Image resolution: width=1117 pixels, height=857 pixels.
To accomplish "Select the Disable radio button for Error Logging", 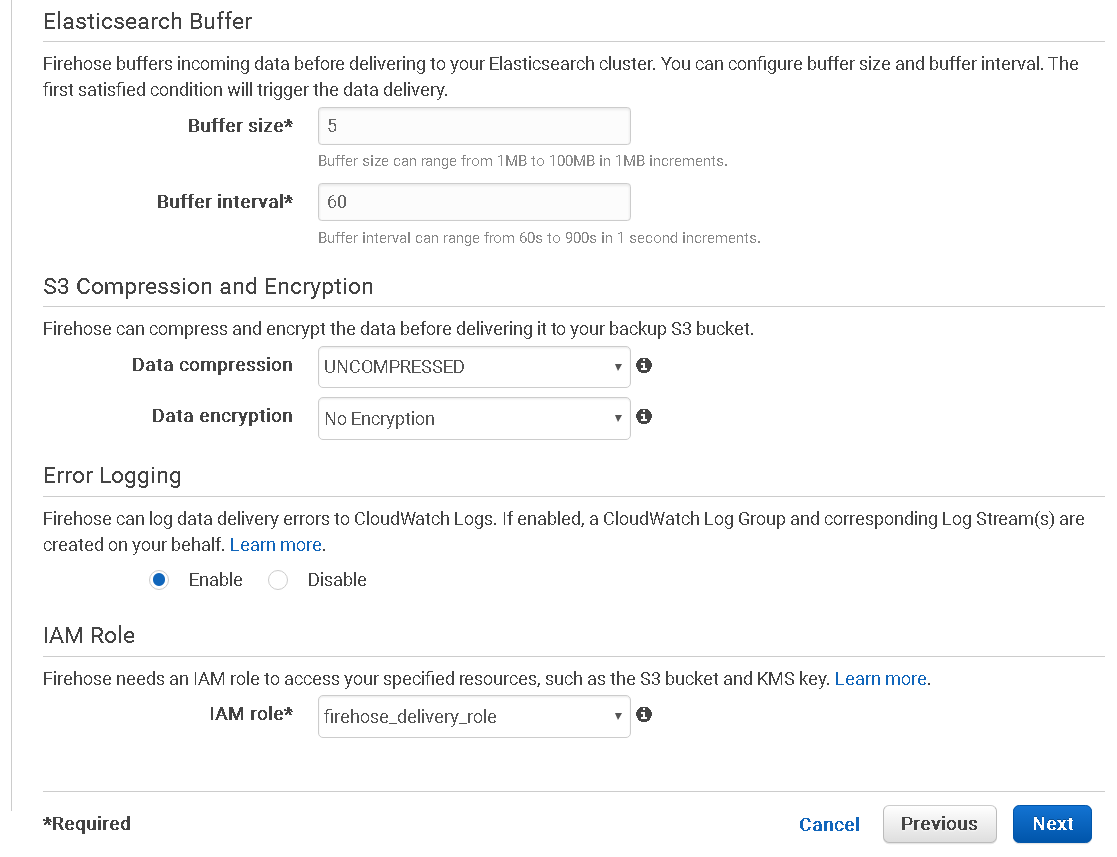I will pyautogui.click(x=278, y=580).
